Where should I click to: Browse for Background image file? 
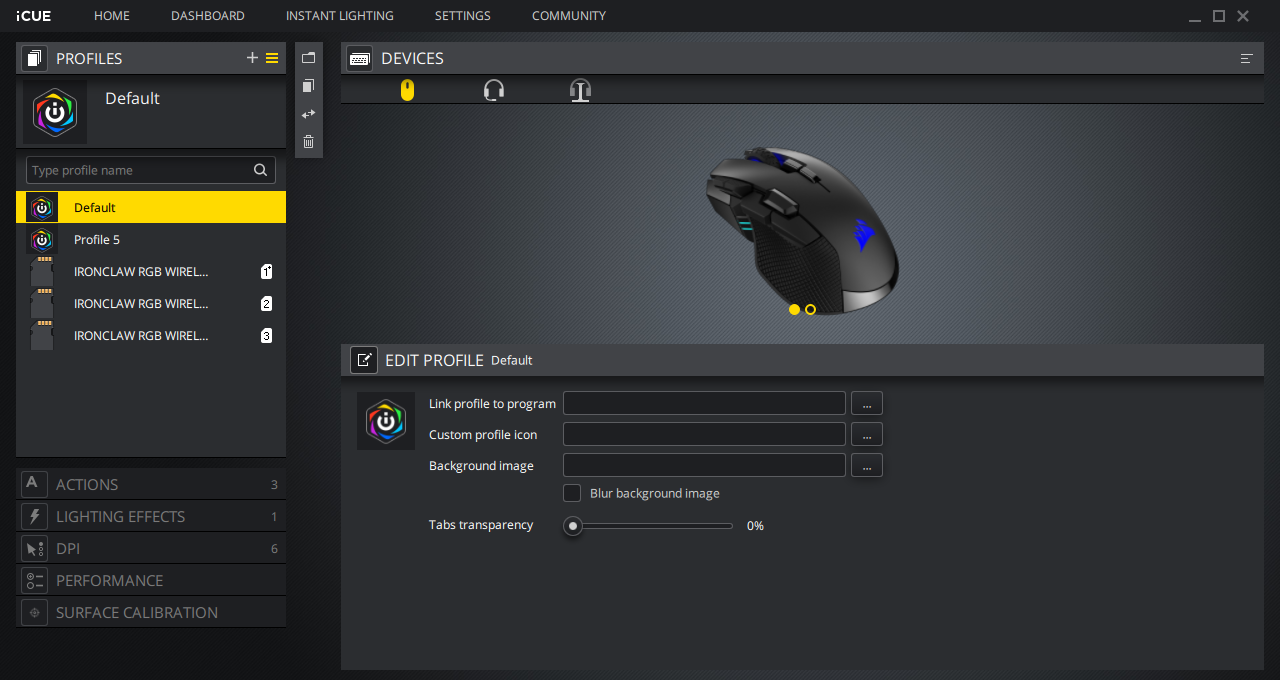[x=867, y=465]
